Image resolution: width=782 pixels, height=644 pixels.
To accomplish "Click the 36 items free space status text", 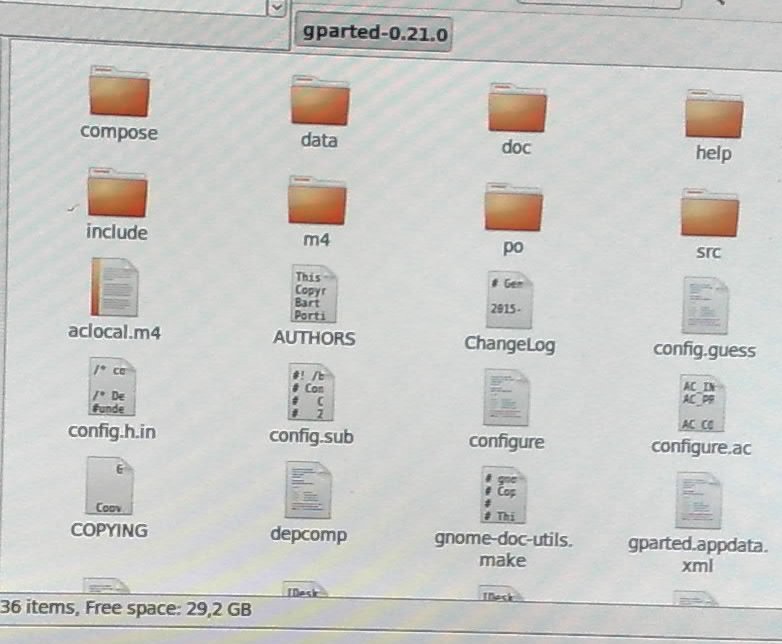I will click(126, 609).
